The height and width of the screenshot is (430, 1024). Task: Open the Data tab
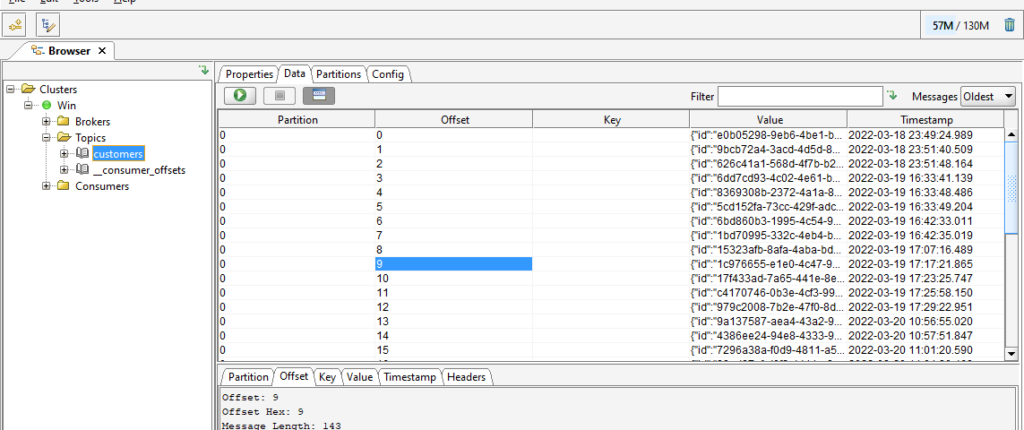[x=295, y=74]
